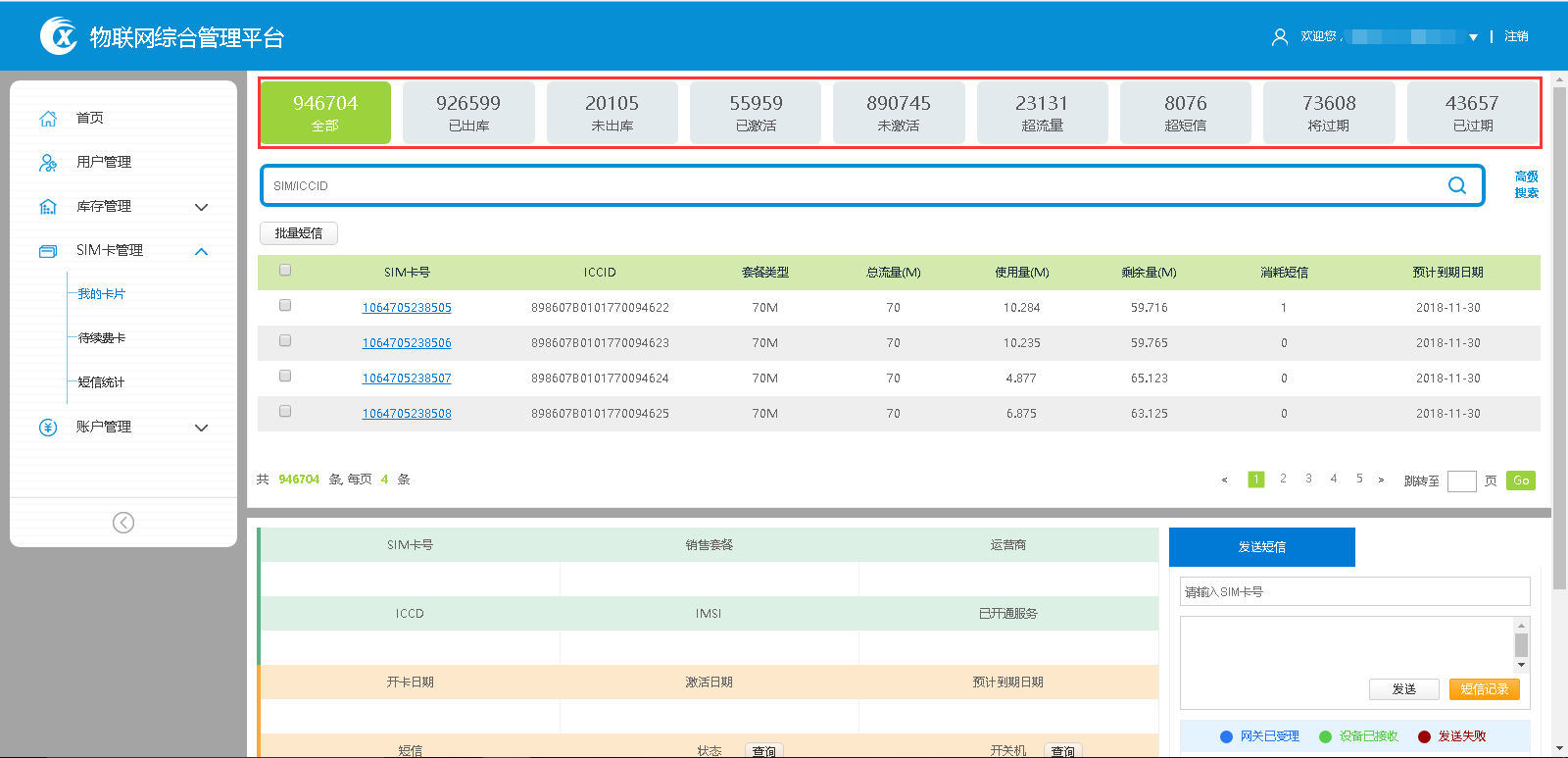Click the platform logo in the header

tap(59, 36)
